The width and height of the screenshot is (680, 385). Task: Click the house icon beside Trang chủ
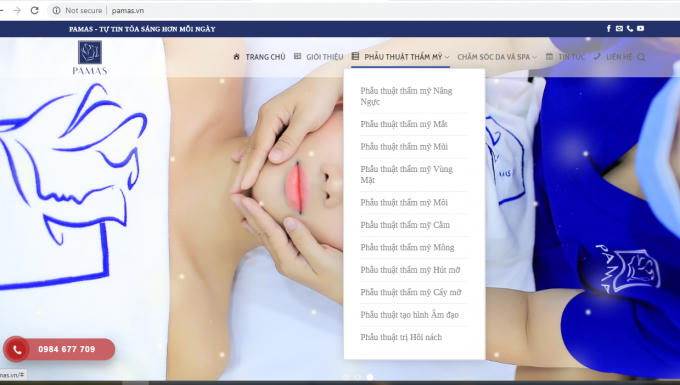point(237,57)
